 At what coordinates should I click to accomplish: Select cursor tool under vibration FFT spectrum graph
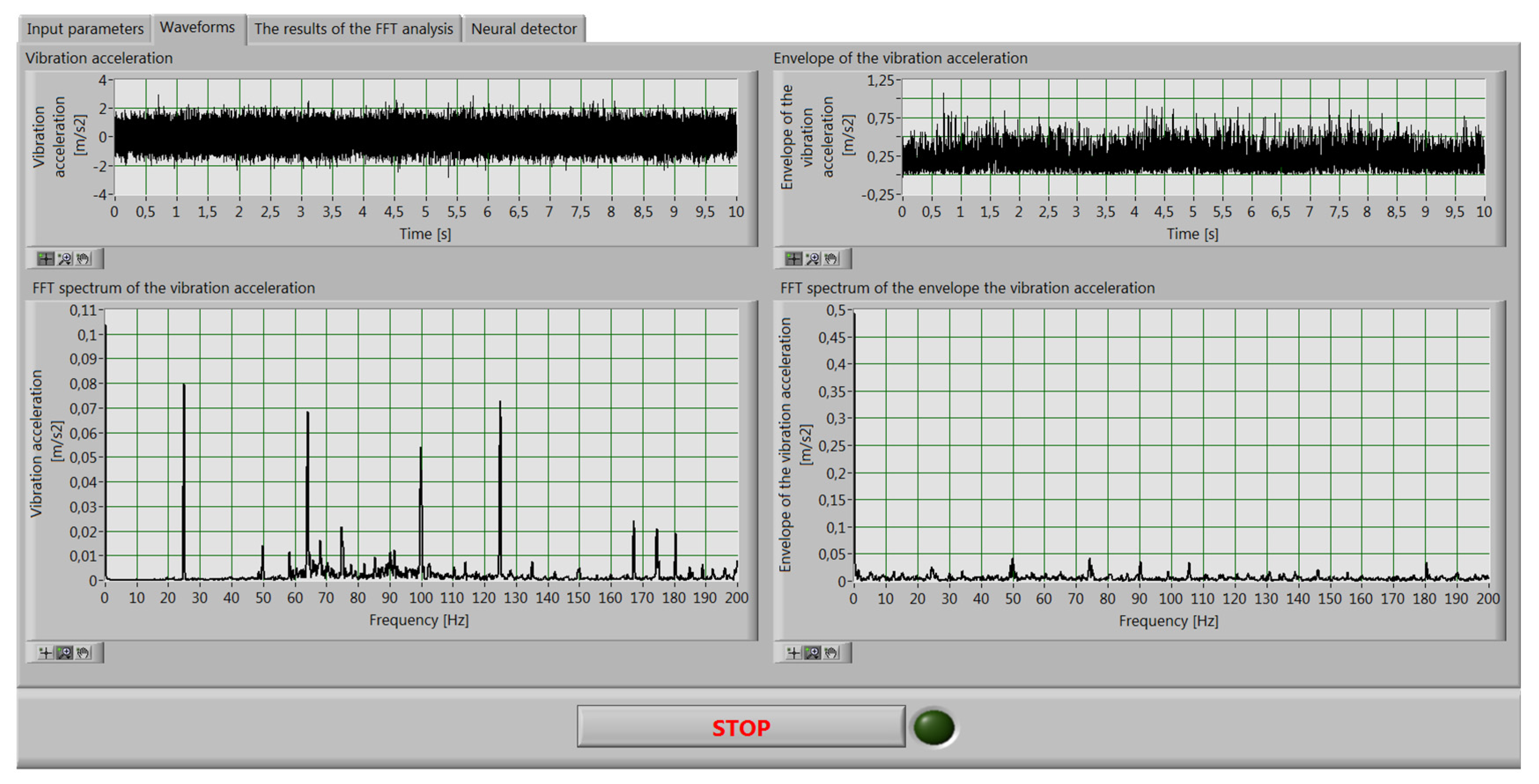45,653
